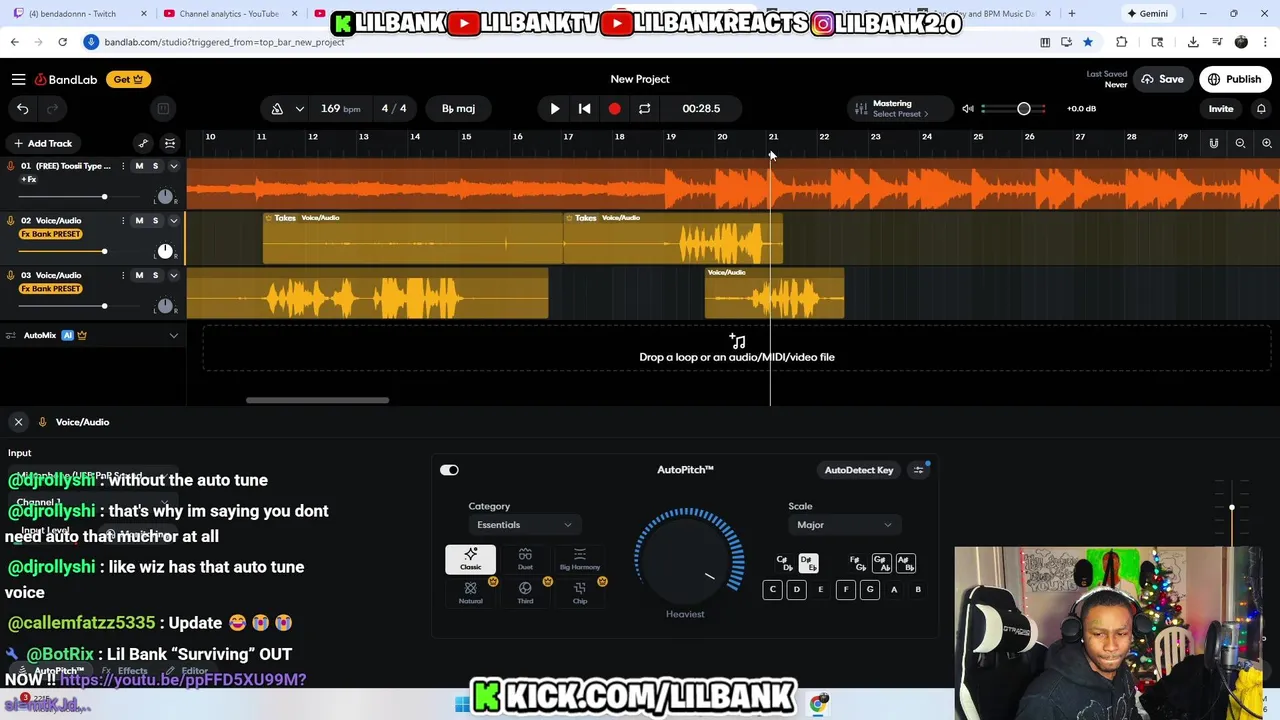Open the BandLab hamburger menu
1280x720 pixels.
(18, 79)
